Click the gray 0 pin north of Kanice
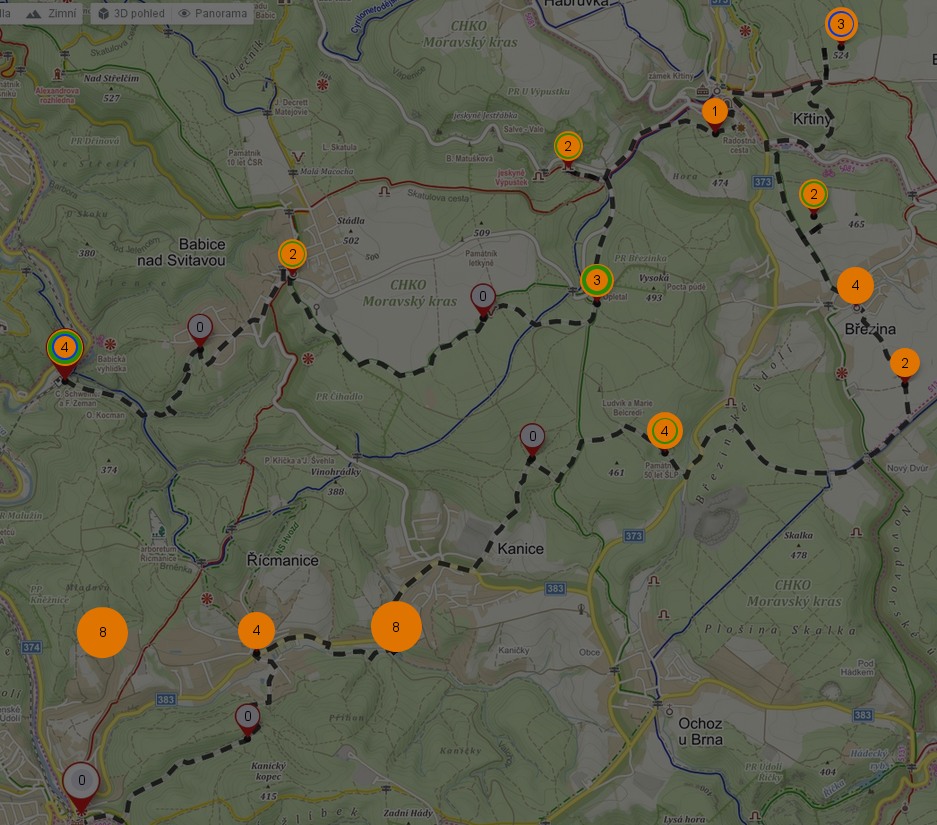937x825 pixels. (x=532, y=437)
